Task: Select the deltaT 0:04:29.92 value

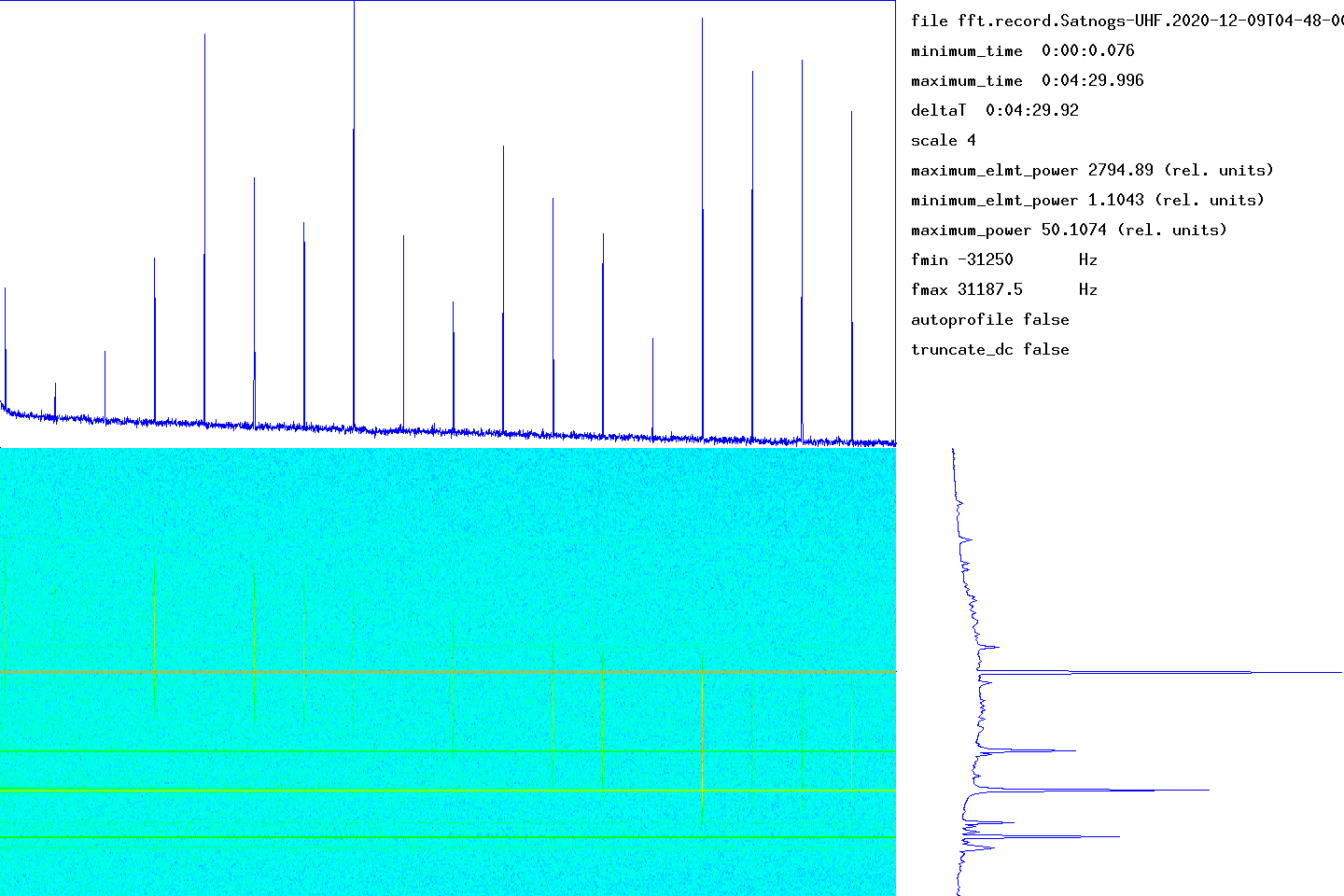Action: tap(995, 110)
